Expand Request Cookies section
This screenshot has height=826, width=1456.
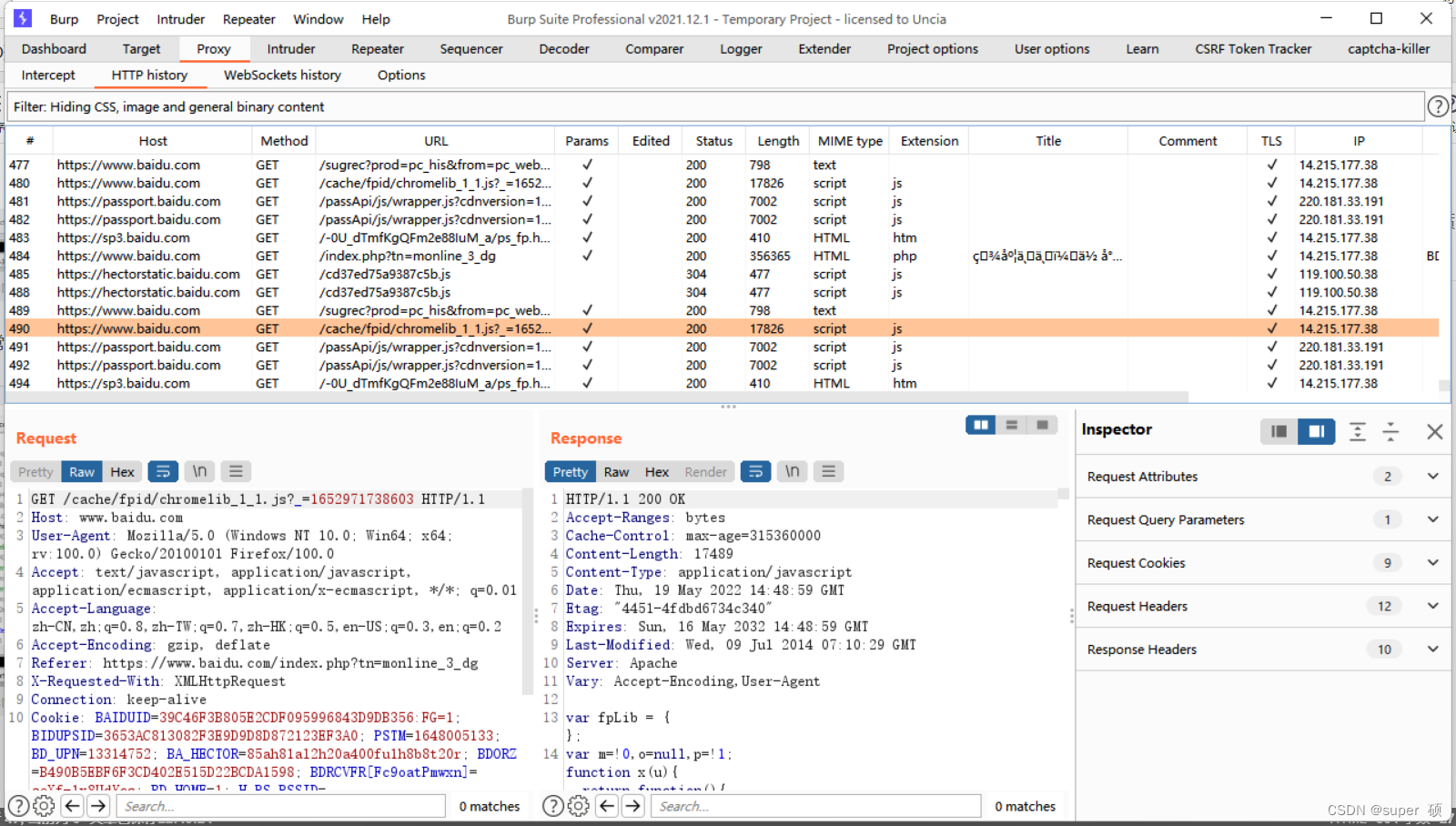(x=1432, y=562)
